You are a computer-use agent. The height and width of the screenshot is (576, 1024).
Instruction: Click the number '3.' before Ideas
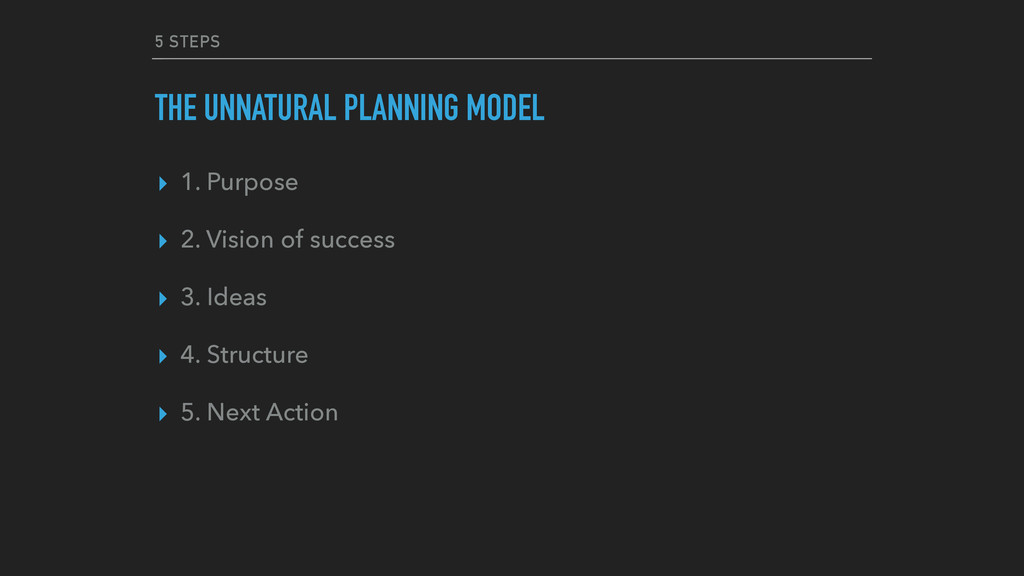click(x=190, y=297)
